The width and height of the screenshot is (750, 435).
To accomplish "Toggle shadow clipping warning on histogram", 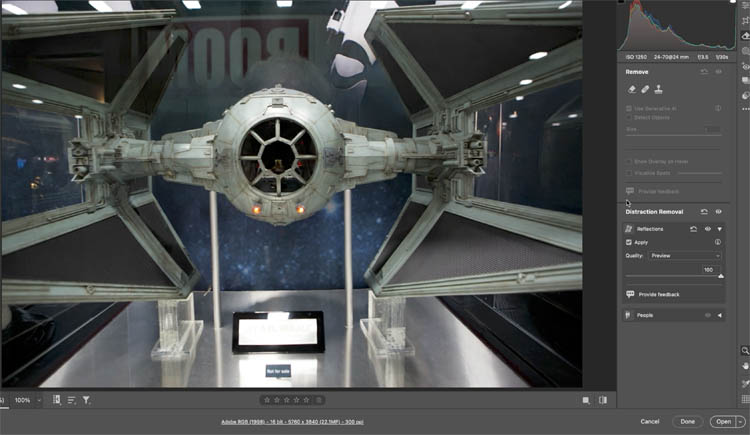I will tap(621, 2).
